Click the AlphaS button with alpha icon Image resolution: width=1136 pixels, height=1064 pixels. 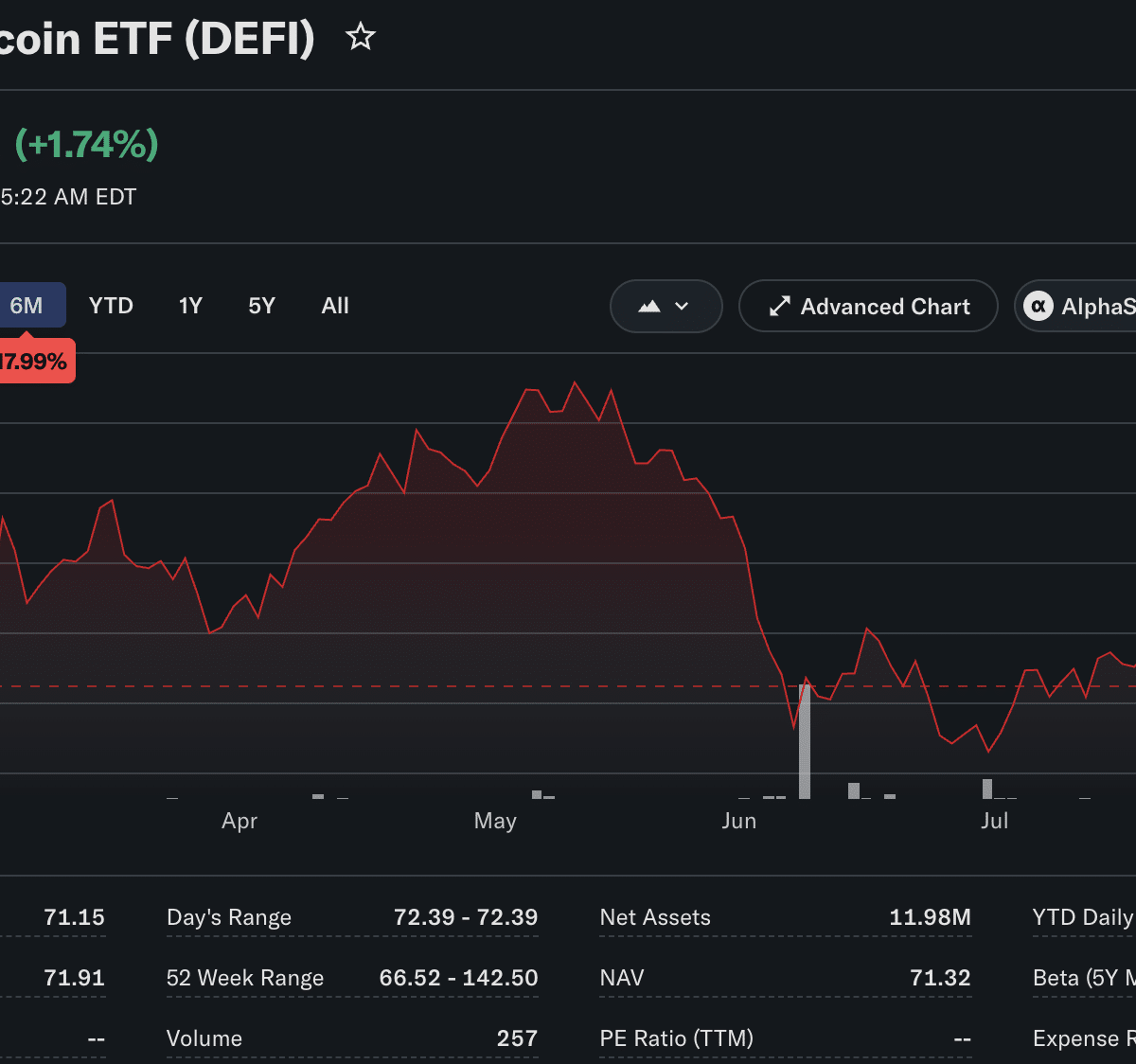click(1075, 306)
